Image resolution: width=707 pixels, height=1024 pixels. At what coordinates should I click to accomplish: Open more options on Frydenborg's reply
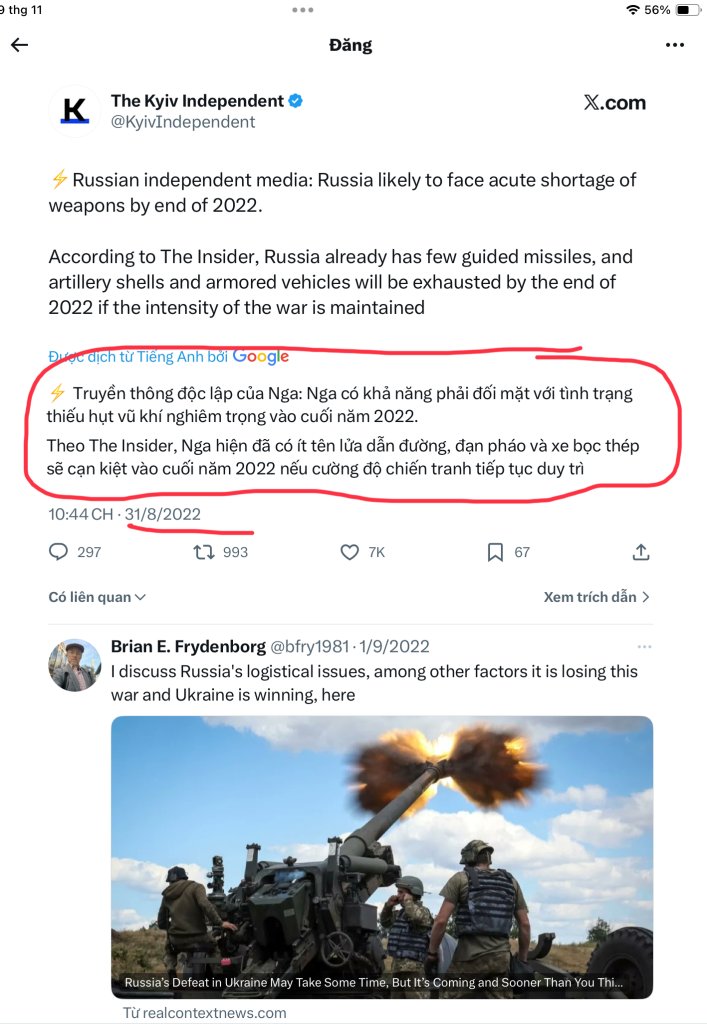pyautogui.click(x=645, y=647)
